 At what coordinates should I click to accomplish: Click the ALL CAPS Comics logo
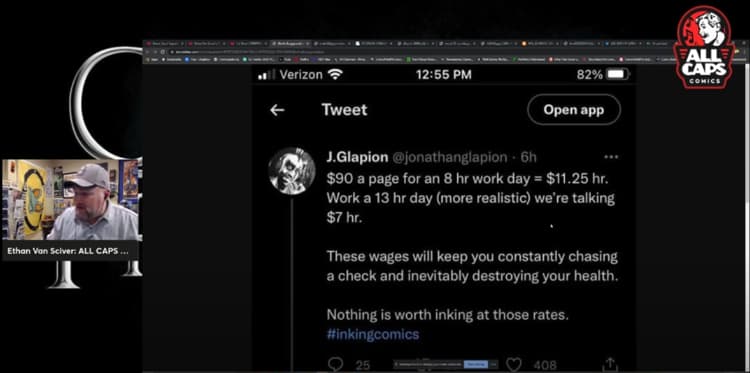point(704,47)
